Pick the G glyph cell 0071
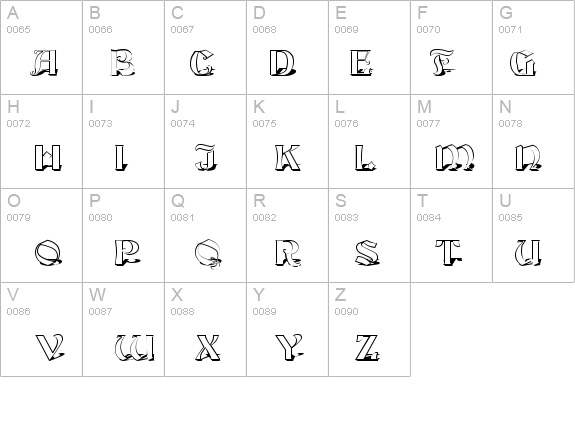The height and width of the screenshot is (421, 575). click(x=534, y=47)
